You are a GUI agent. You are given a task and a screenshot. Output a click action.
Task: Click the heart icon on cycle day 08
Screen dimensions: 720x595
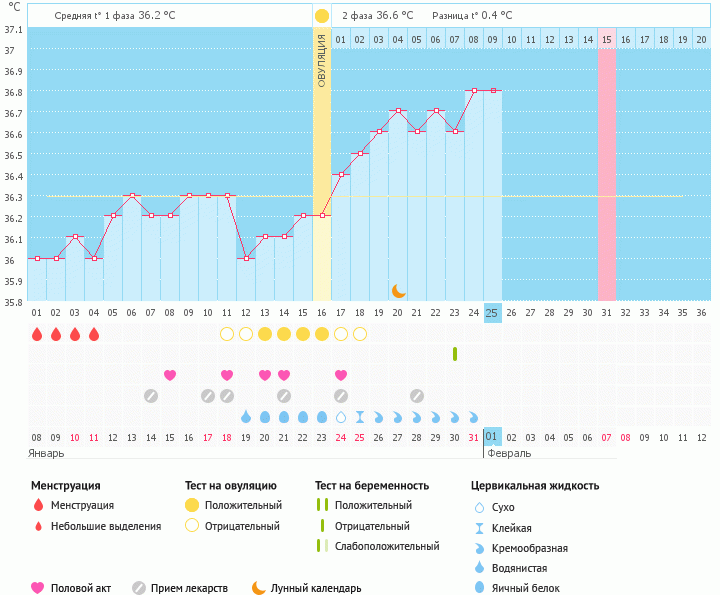click(x=170, y=375)
